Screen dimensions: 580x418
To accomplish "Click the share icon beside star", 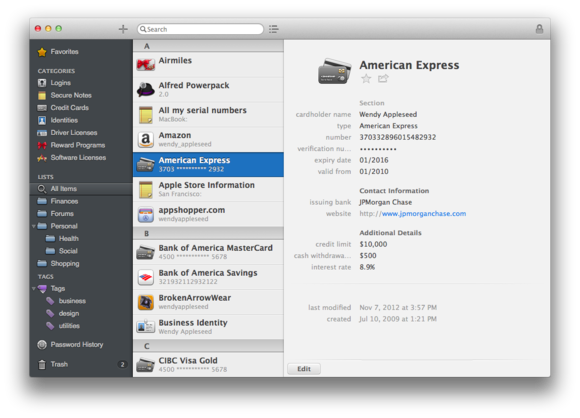I will point(383,78).
